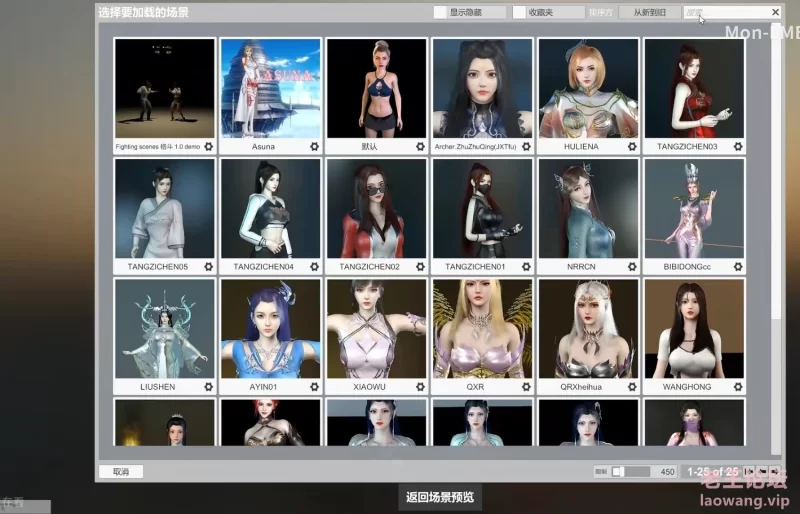The image size is (800, 514).
Task: Adjust the 限制 limit slider
Action: click(631, 472)
